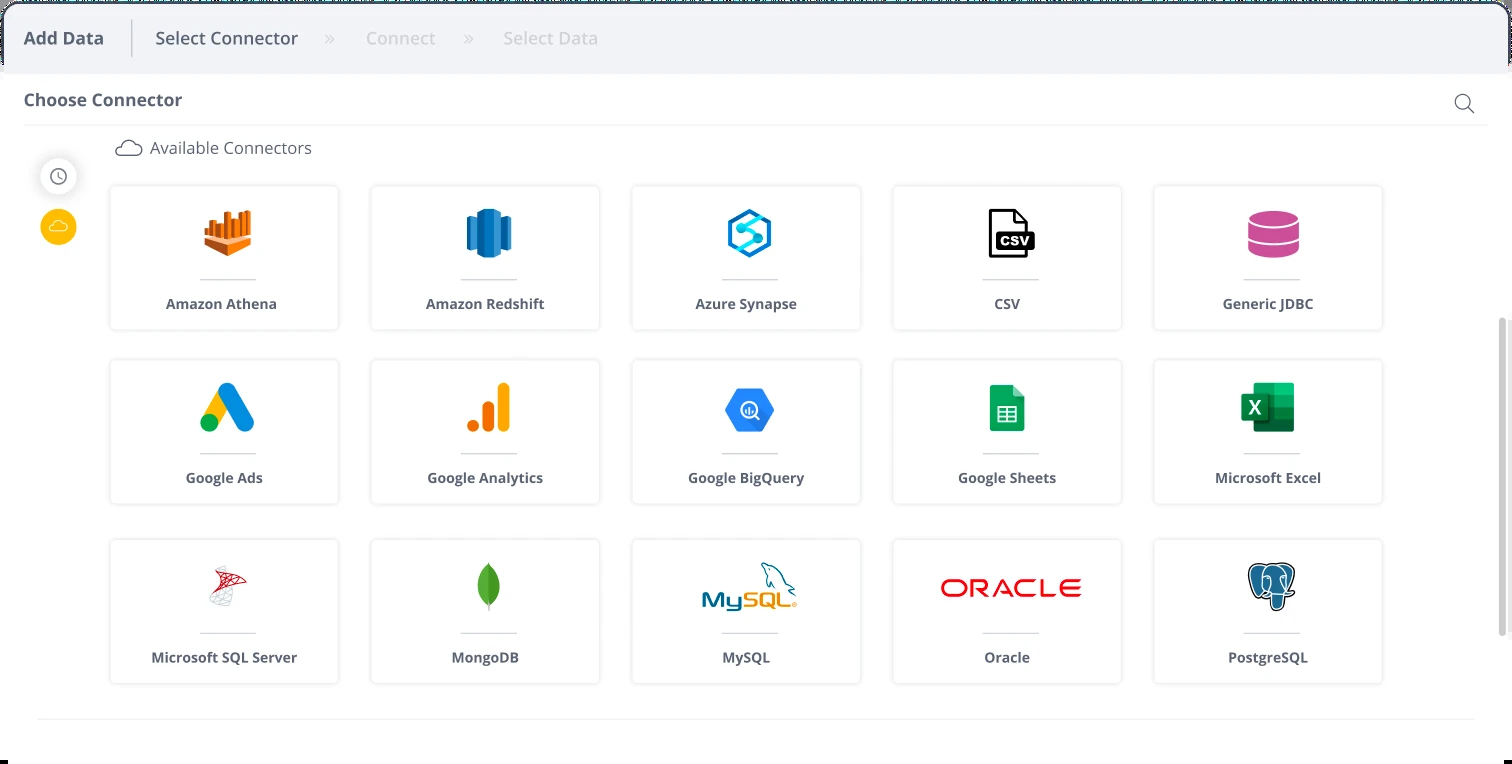1512x764 pixels.
Task: Select the Microsoft Excel connector
Action: [x=1268, y=432]
